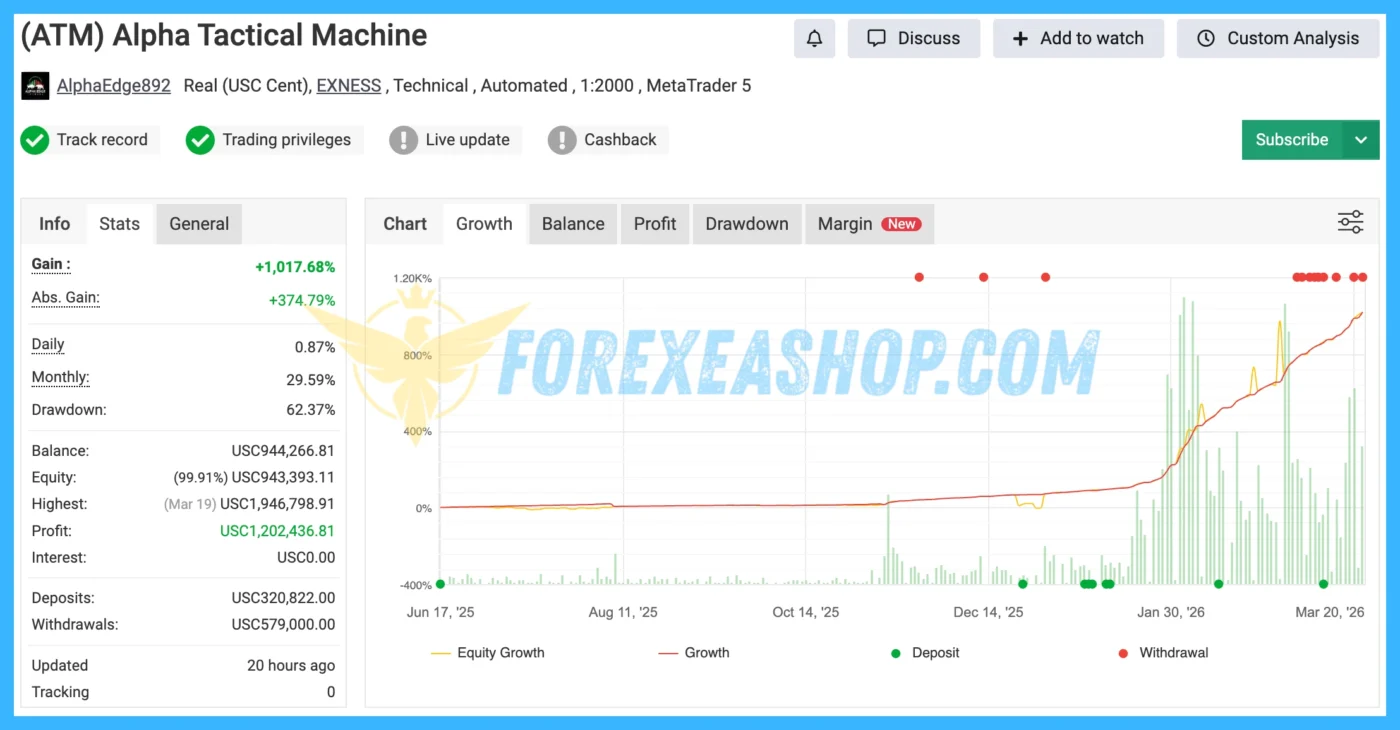The height and width of the screenshot is (730, 1400).
Task: Click the Cashback status badge icon
Action: click(561, 140)
